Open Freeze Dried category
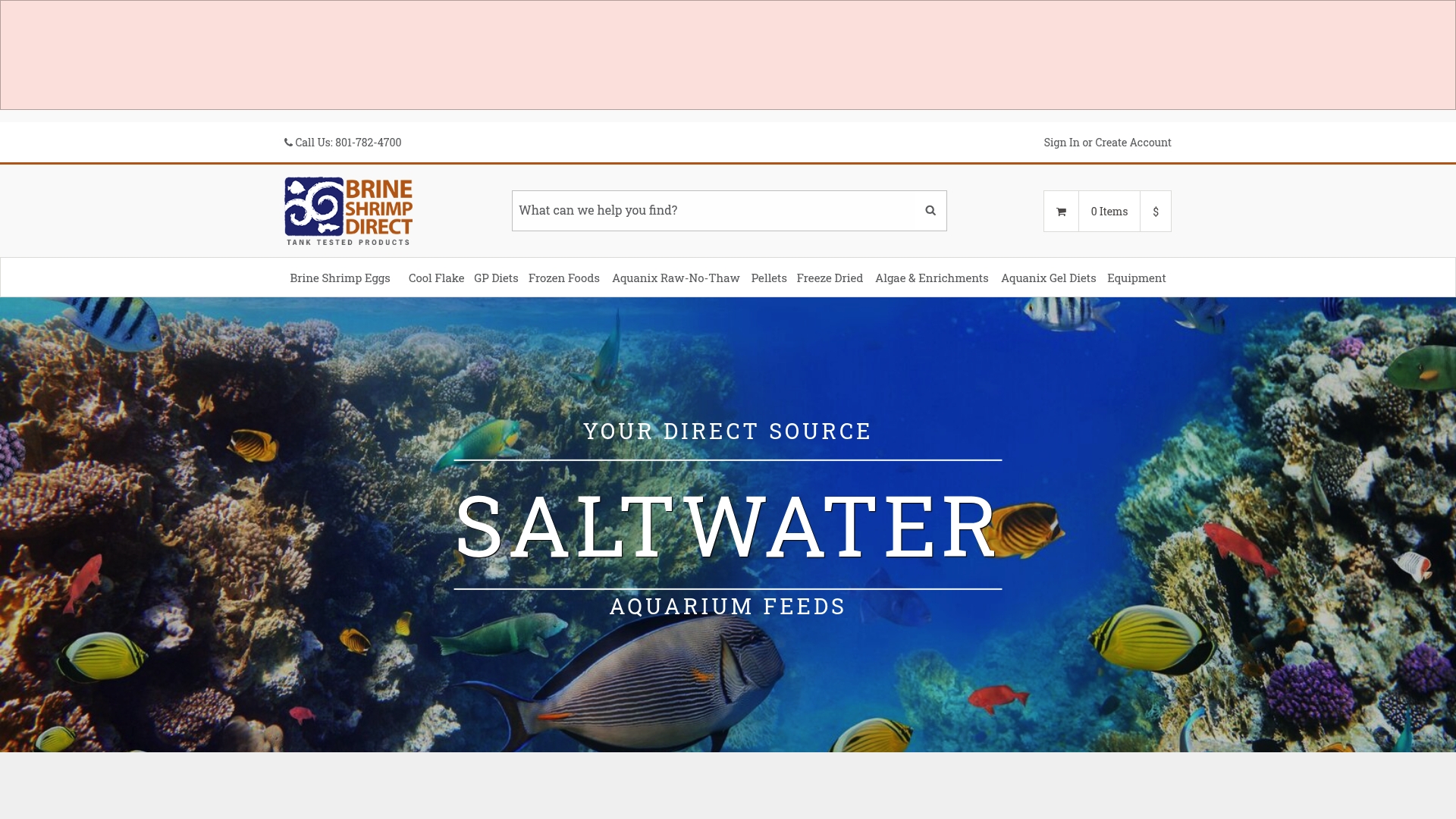The image size is (1456, 819). (x=830, y=278)
